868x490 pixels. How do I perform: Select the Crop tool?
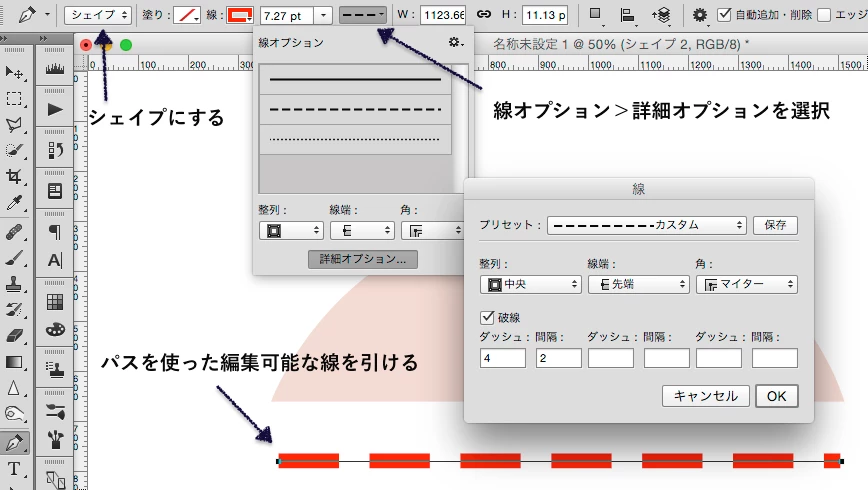point(14,176)
